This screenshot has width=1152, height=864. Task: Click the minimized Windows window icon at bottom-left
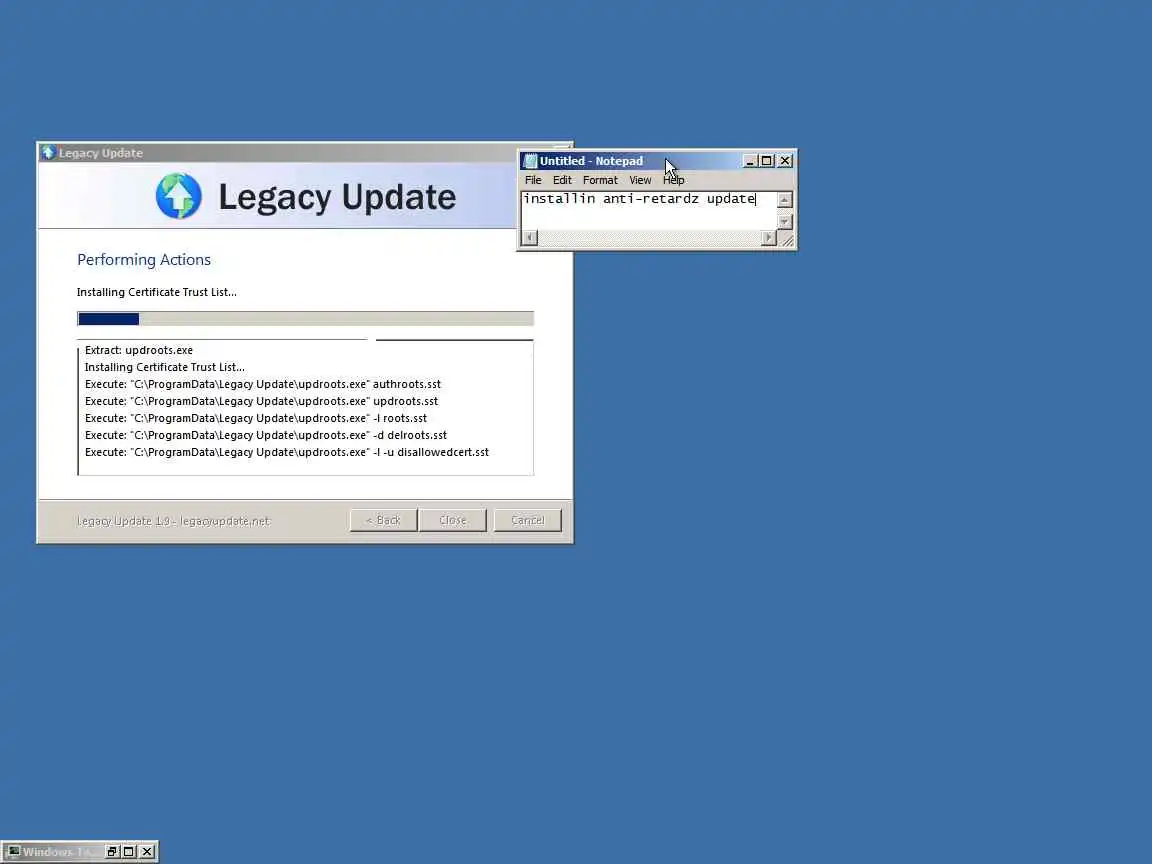14,852
